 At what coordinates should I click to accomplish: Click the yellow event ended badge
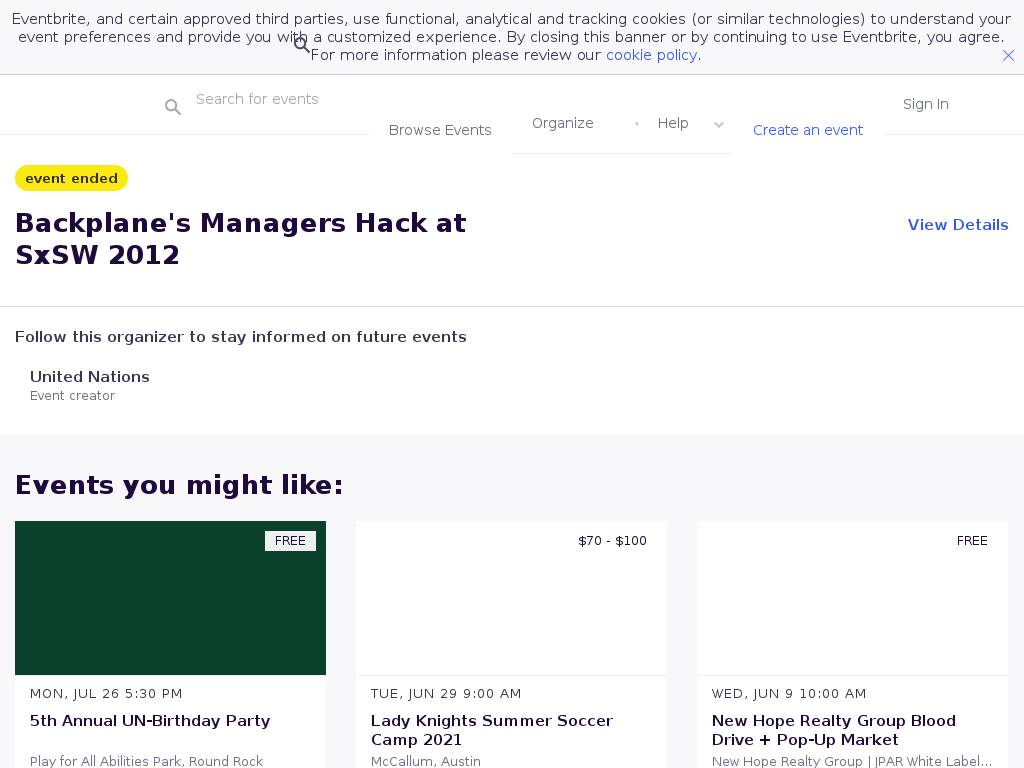coord(71,178)
